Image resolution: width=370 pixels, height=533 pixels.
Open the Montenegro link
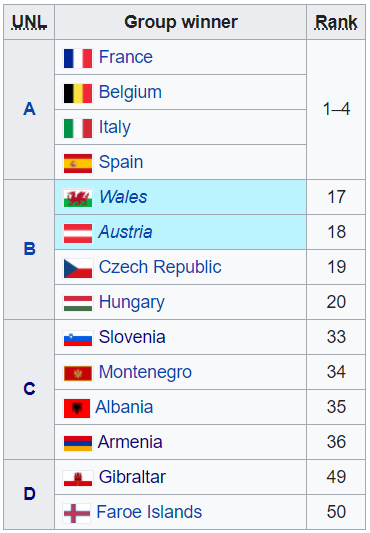click(145, 372)
